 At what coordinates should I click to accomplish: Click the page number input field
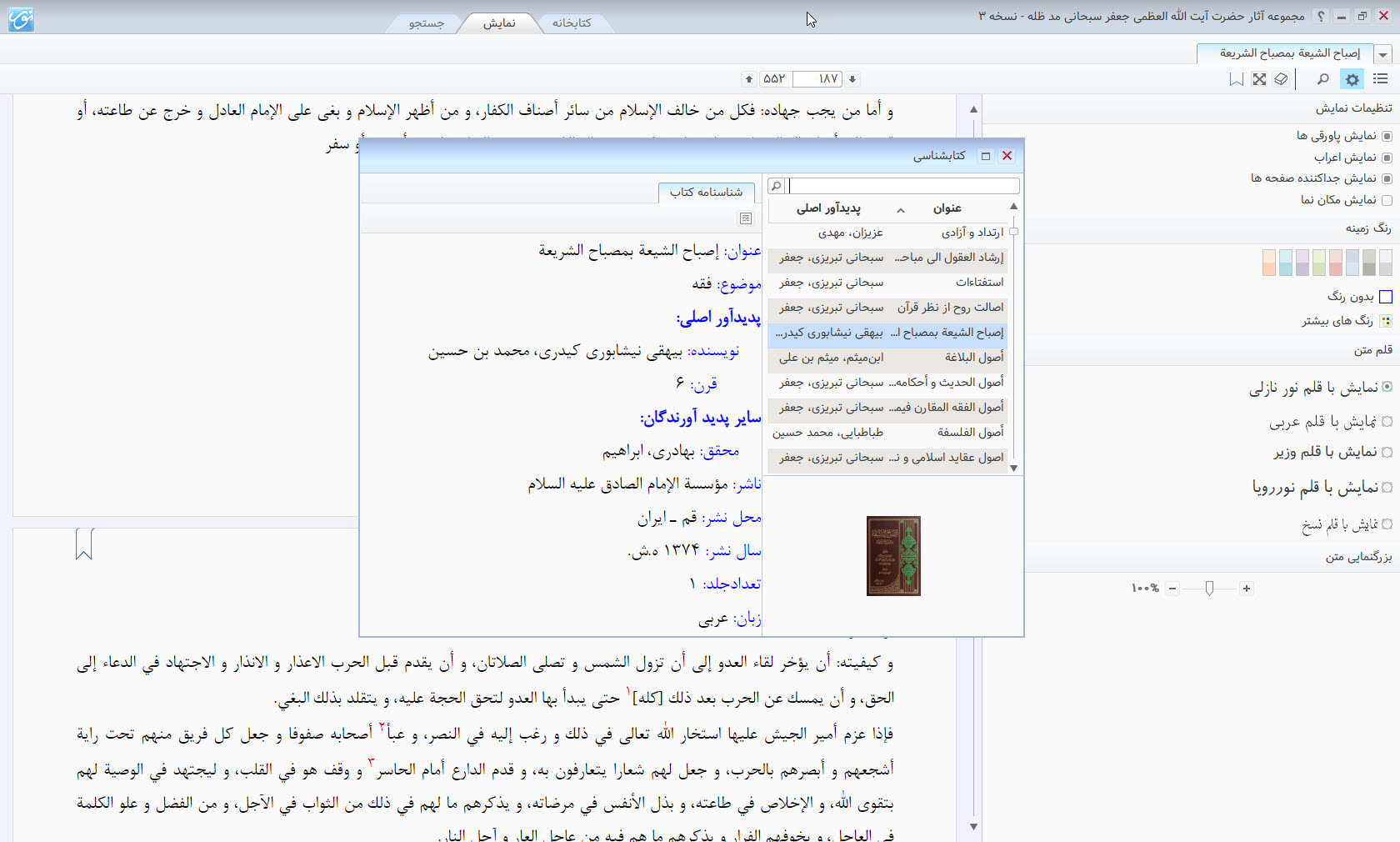817,79
